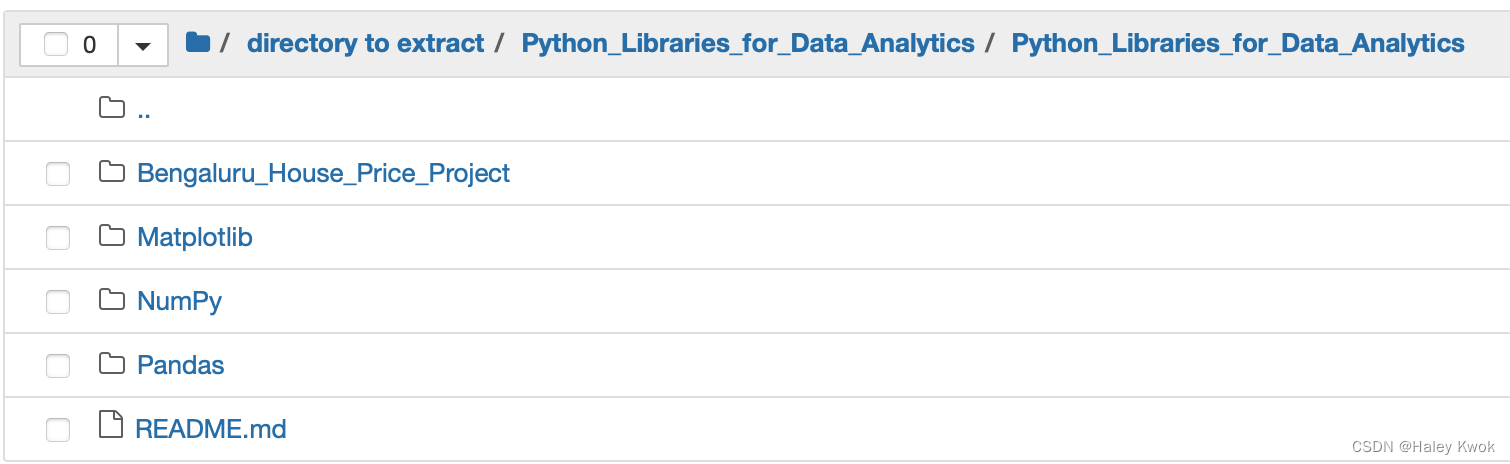Open the README.md file link
This screenshot has width=1510, height=464.
[211, 429]
